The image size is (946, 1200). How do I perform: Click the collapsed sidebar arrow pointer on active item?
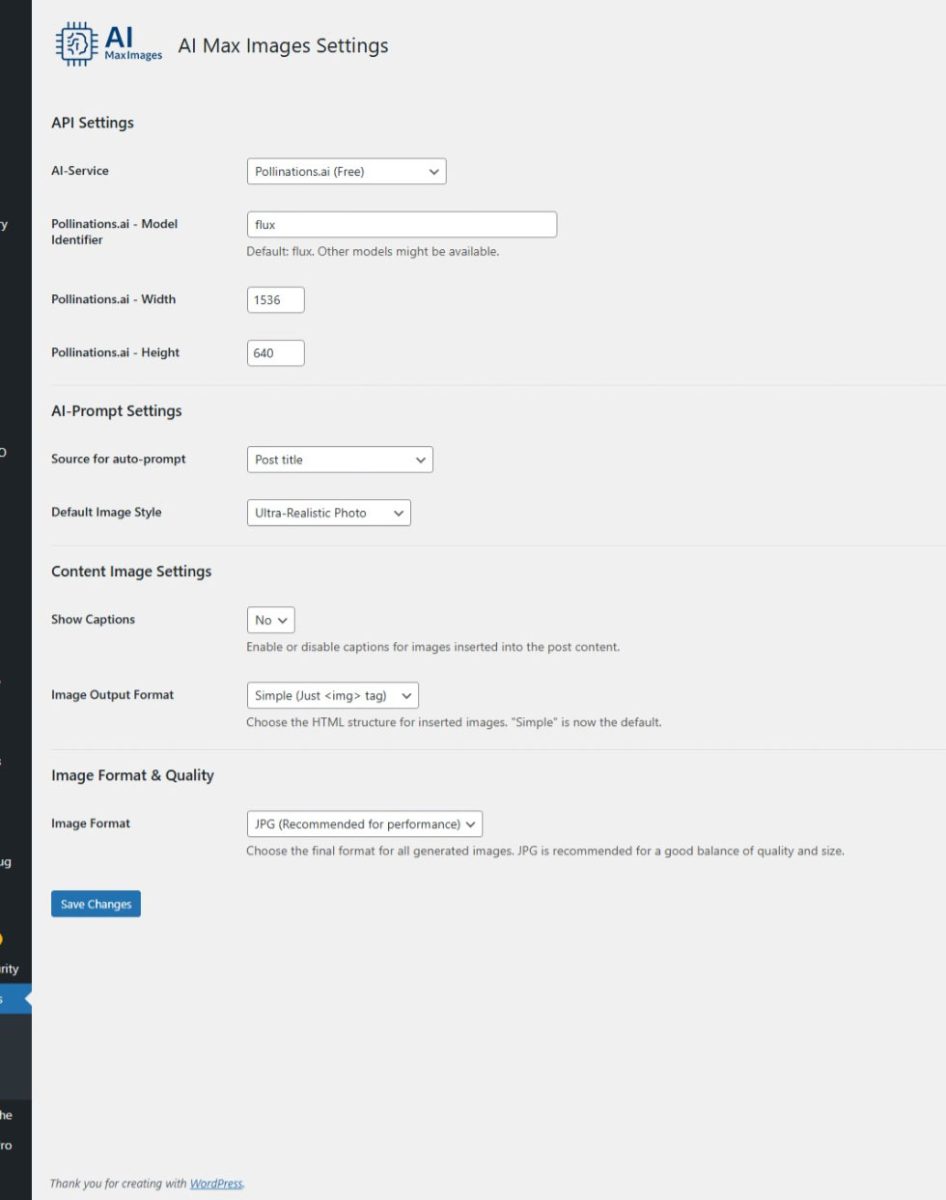click(x=27, y=998)
